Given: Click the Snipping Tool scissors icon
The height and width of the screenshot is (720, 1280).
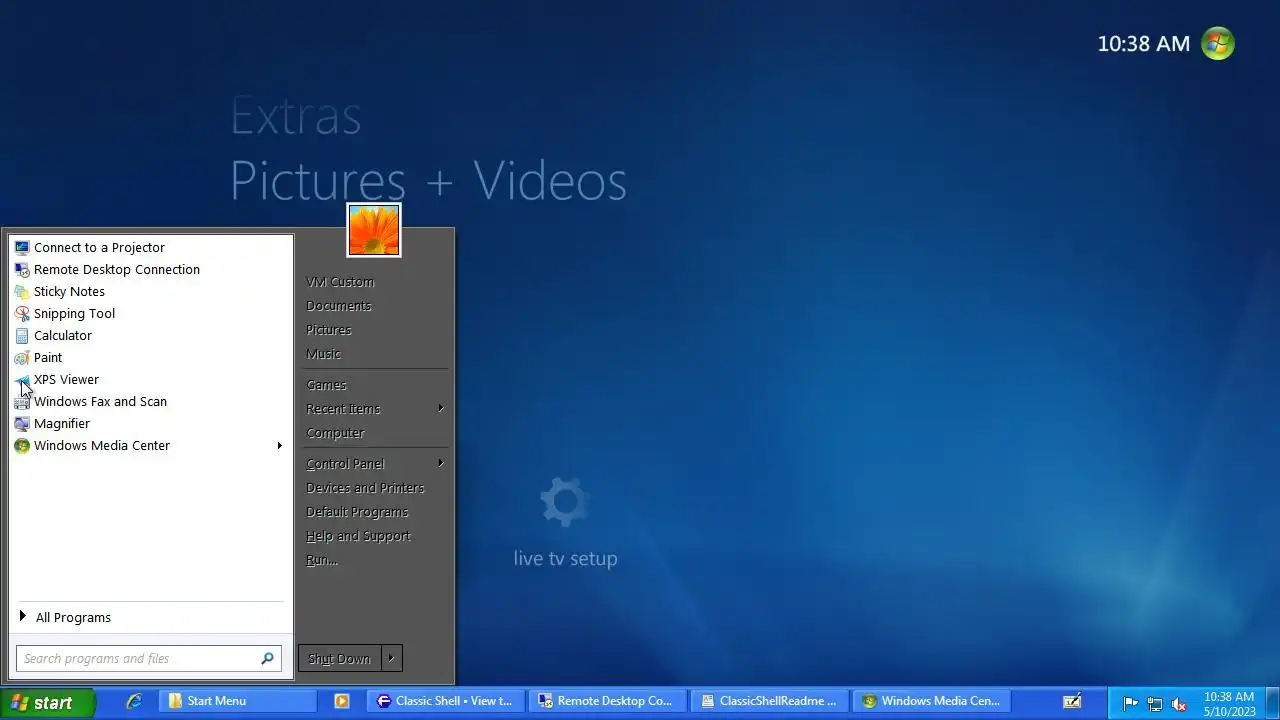Looking at the screenshot, I should 22,313.
